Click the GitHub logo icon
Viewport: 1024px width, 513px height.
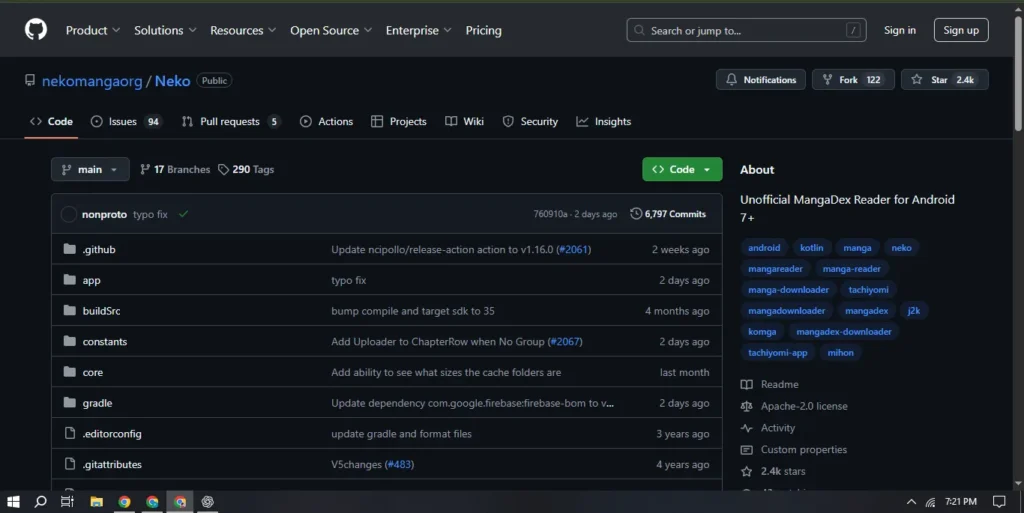pyautogui.click(x=36, y=30)
